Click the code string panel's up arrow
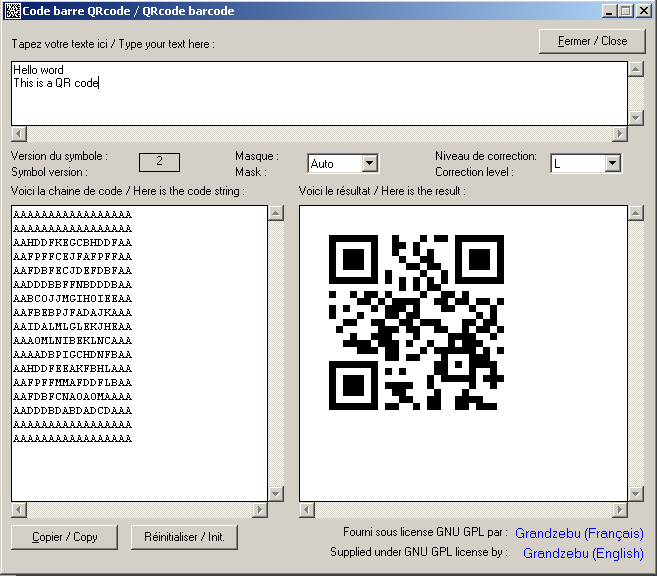 (275, 213)
